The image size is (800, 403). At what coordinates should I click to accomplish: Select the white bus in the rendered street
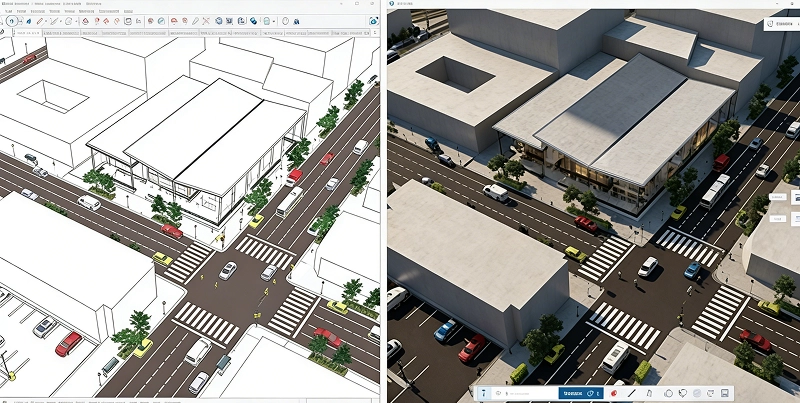click(x=715, y=191)
